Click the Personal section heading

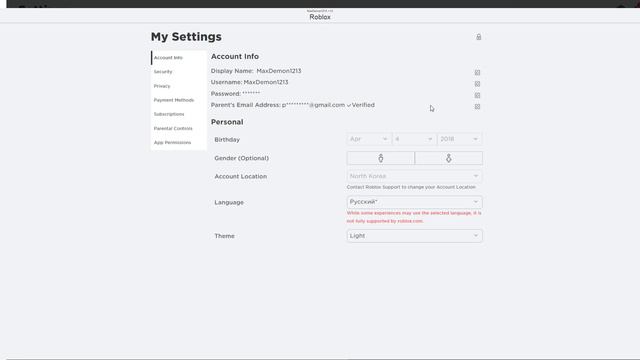click(x=227, y=122)
